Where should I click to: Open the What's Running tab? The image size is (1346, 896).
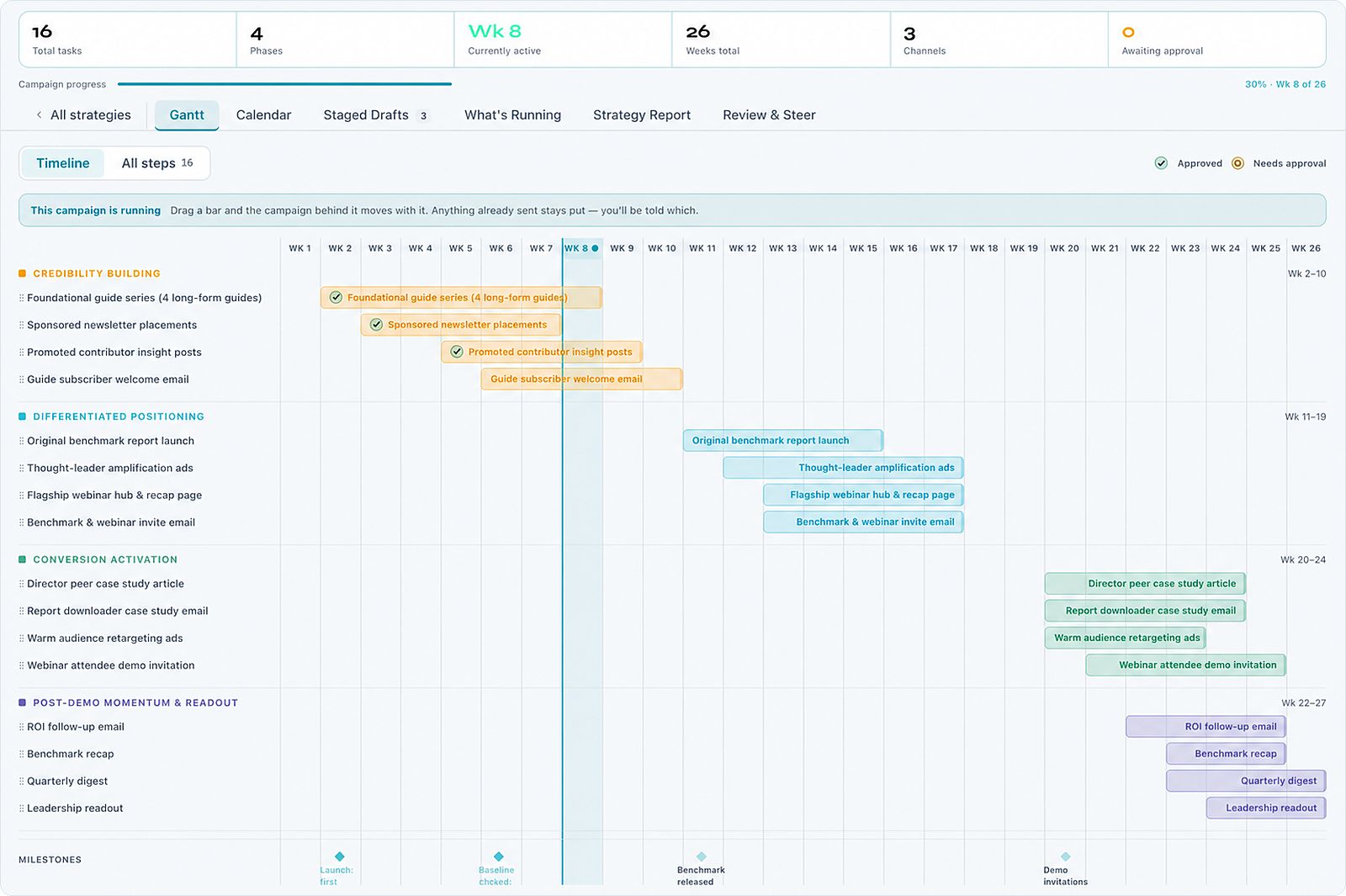coord(512,115)
